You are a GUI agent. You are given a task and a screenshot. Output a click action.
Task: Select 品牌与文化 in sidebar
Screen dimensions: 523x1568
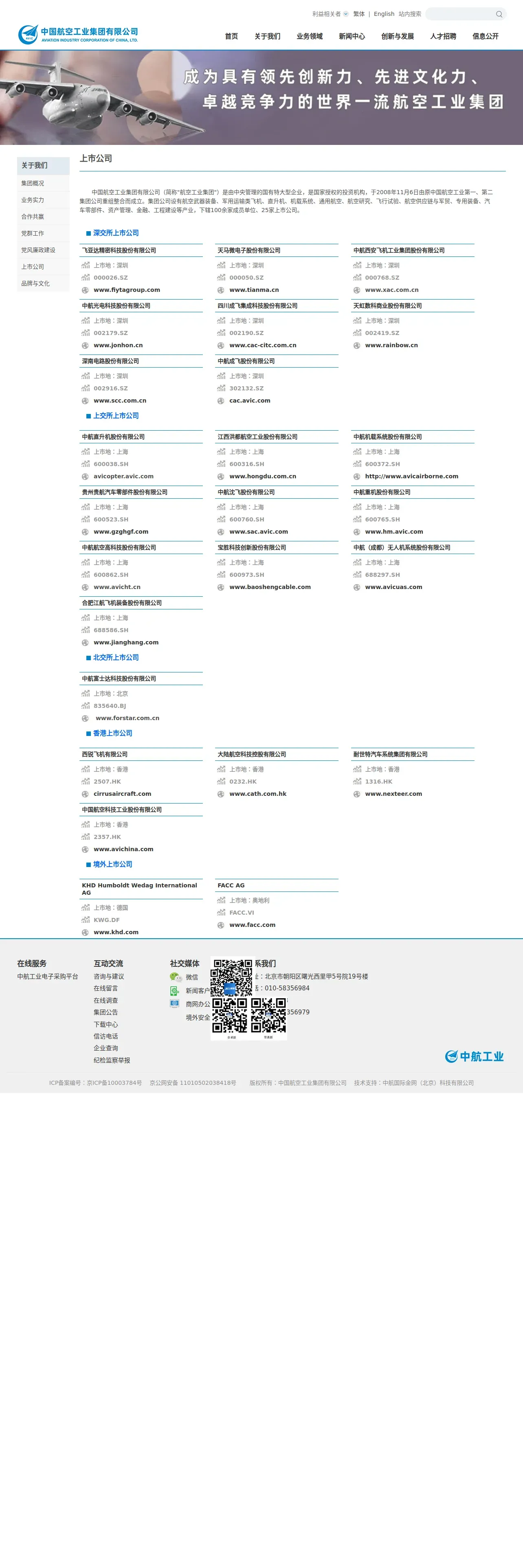point(43,284)
